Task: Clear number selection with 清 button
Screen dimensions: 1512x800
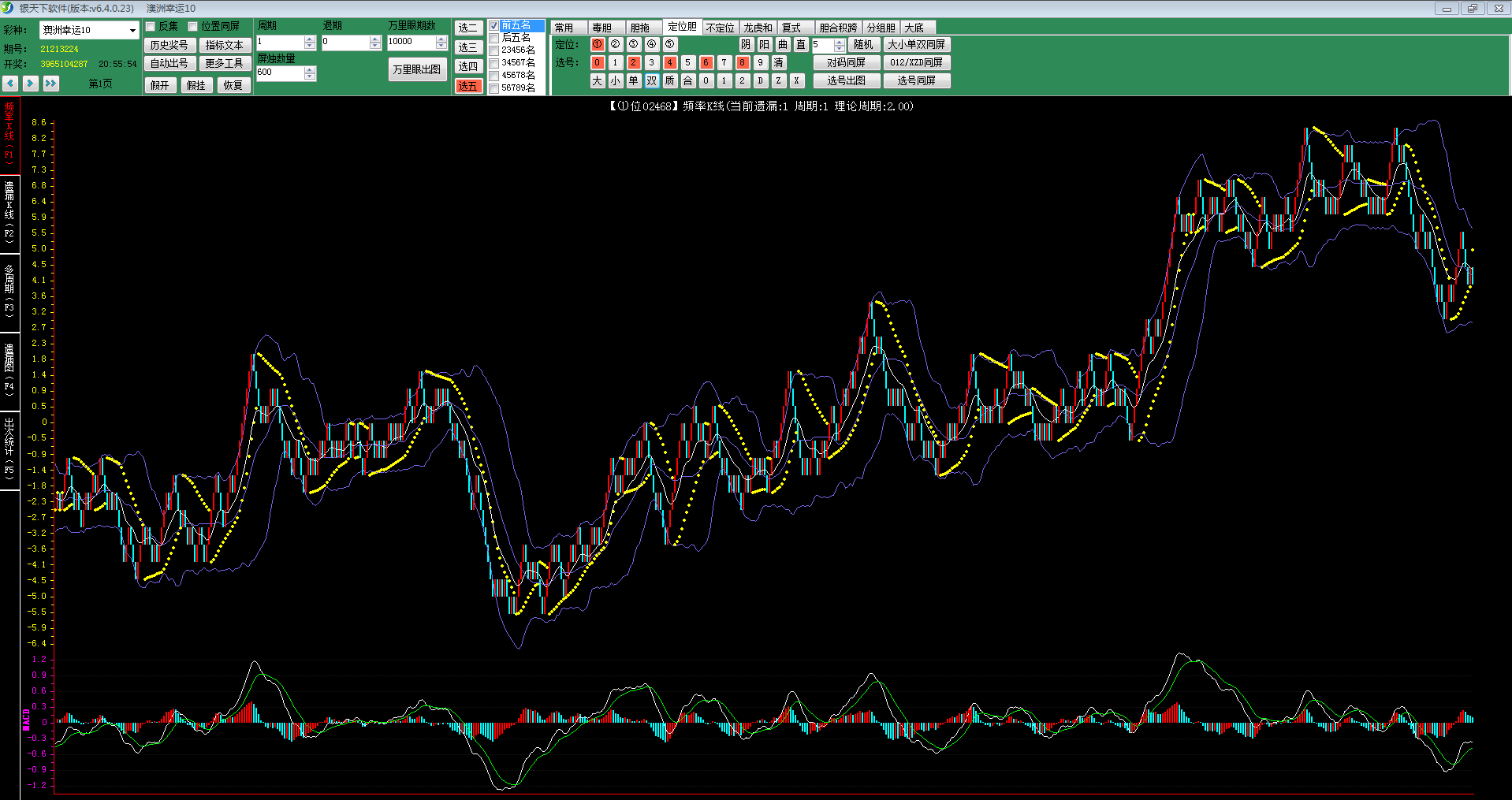Action: [x=779, y=62]
